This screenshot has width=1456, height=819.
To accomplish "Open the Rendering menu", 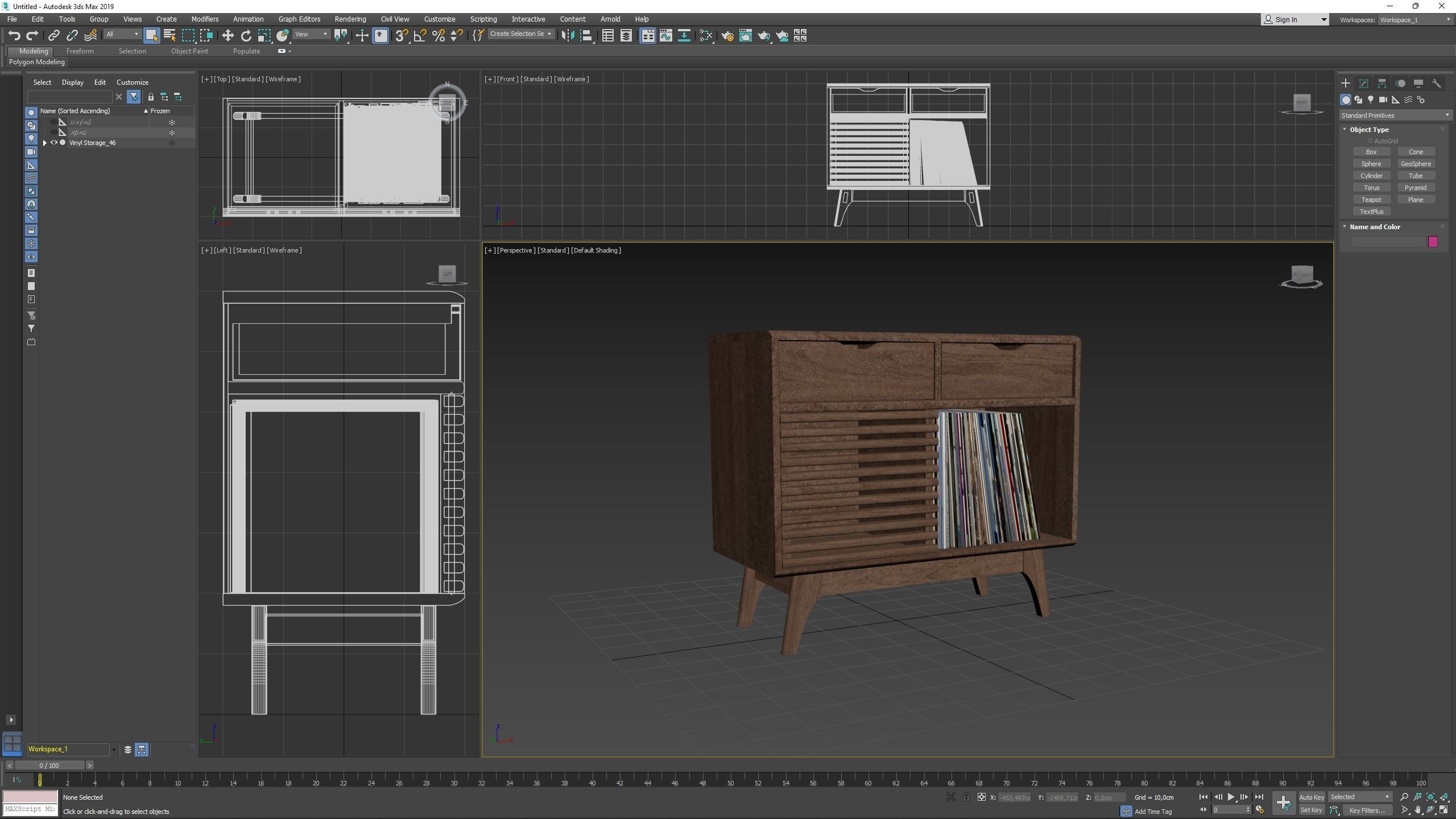I will 350,19.
